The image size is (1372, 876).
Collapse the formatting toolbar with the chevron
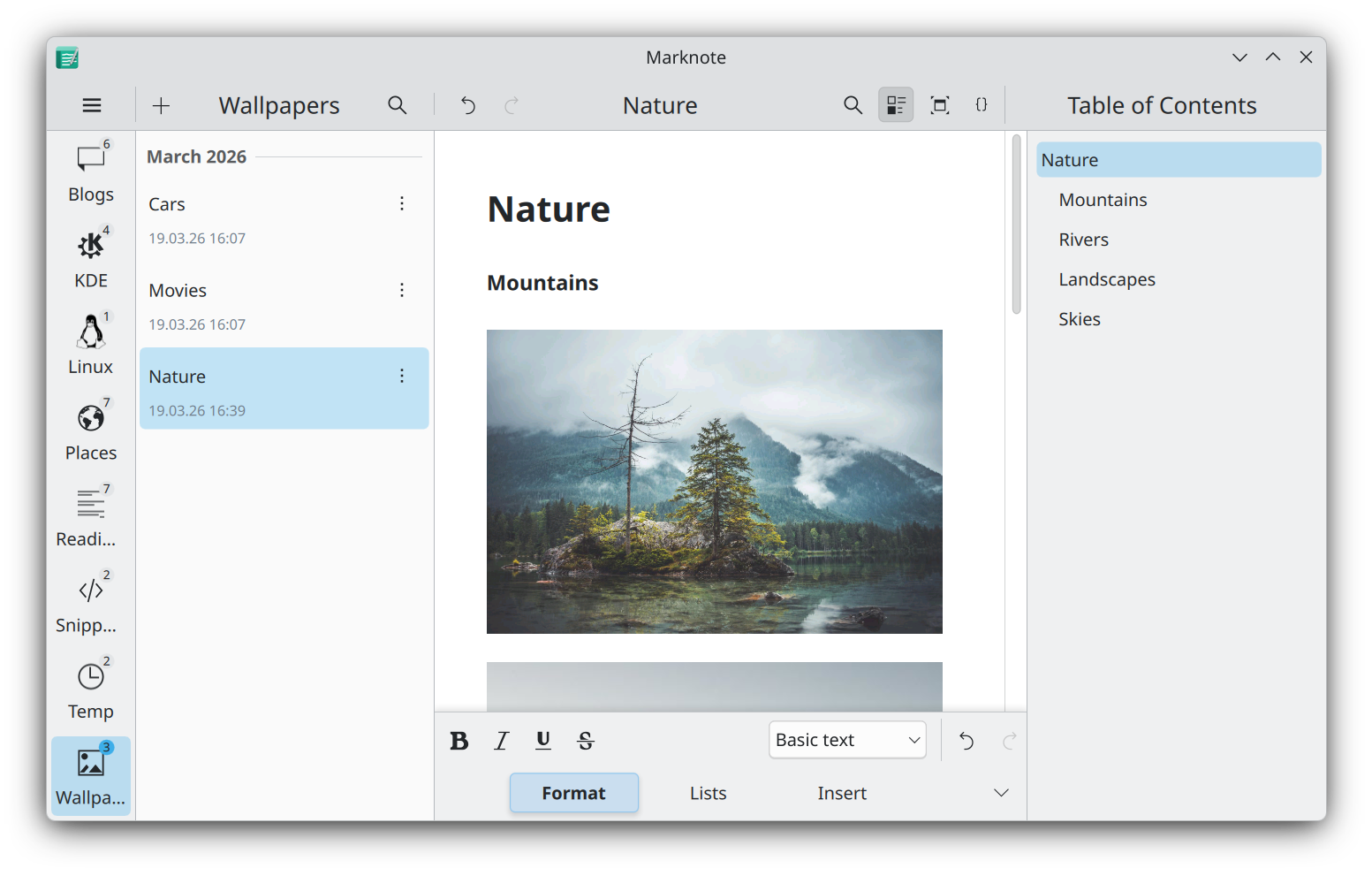[x=1000, y=792]
